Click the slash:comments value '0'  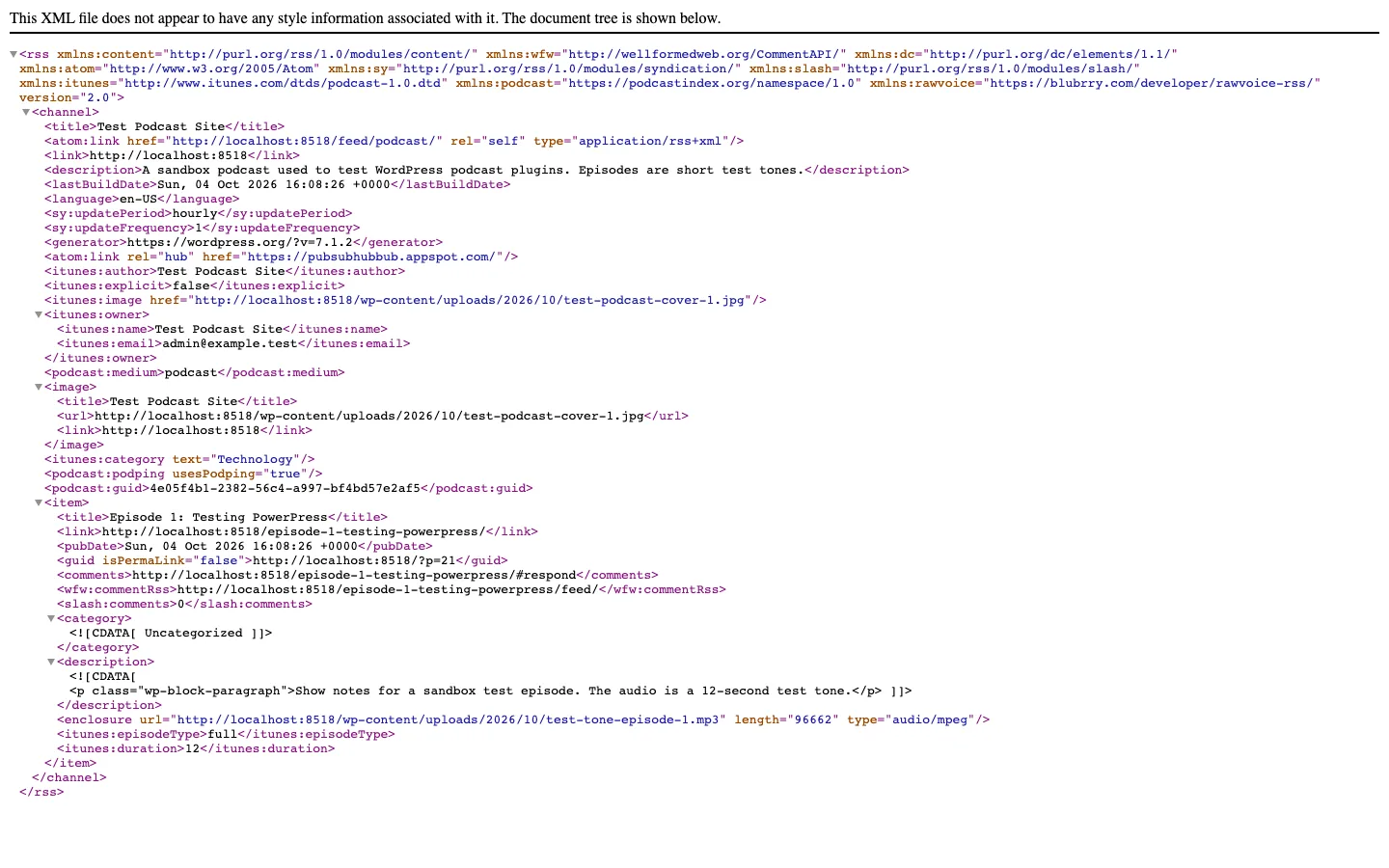181,604
